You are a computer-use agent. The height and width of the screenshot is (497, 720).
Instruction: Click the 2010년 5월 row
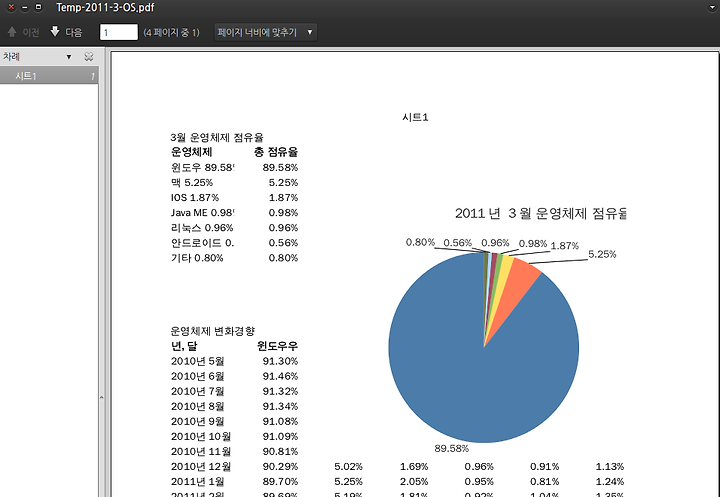coord(234,361)
